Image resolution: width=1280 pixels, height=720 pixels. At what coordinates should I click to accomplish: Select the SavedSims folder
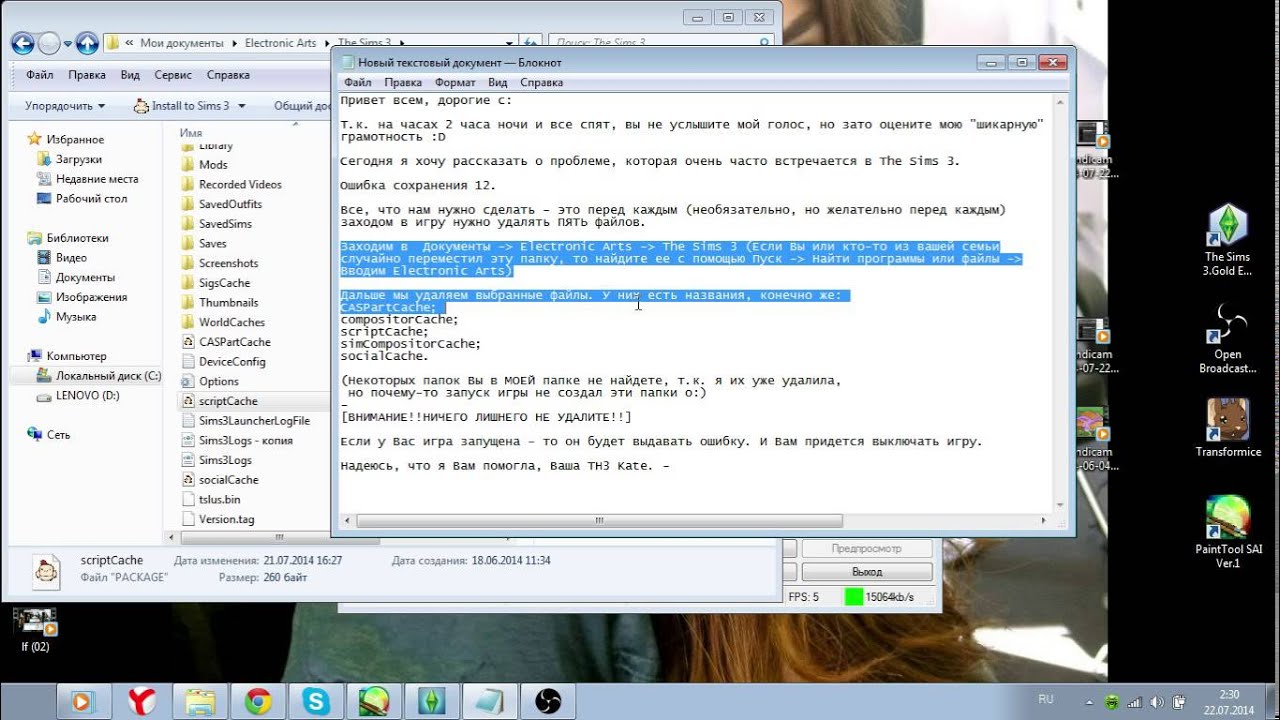[225, 224]
